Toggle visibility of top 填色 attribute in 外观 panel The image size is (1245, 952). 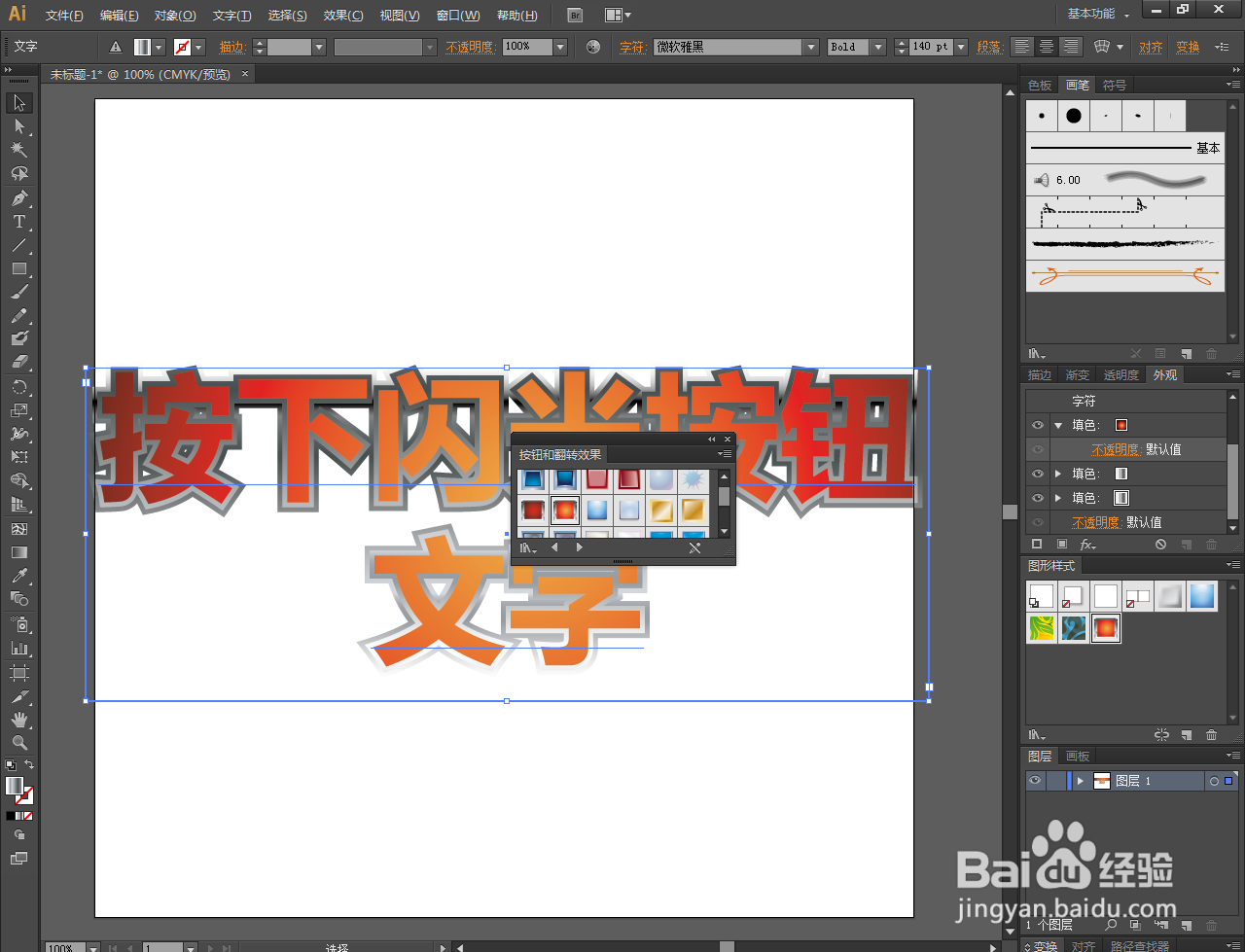(x=1036, y=425)
